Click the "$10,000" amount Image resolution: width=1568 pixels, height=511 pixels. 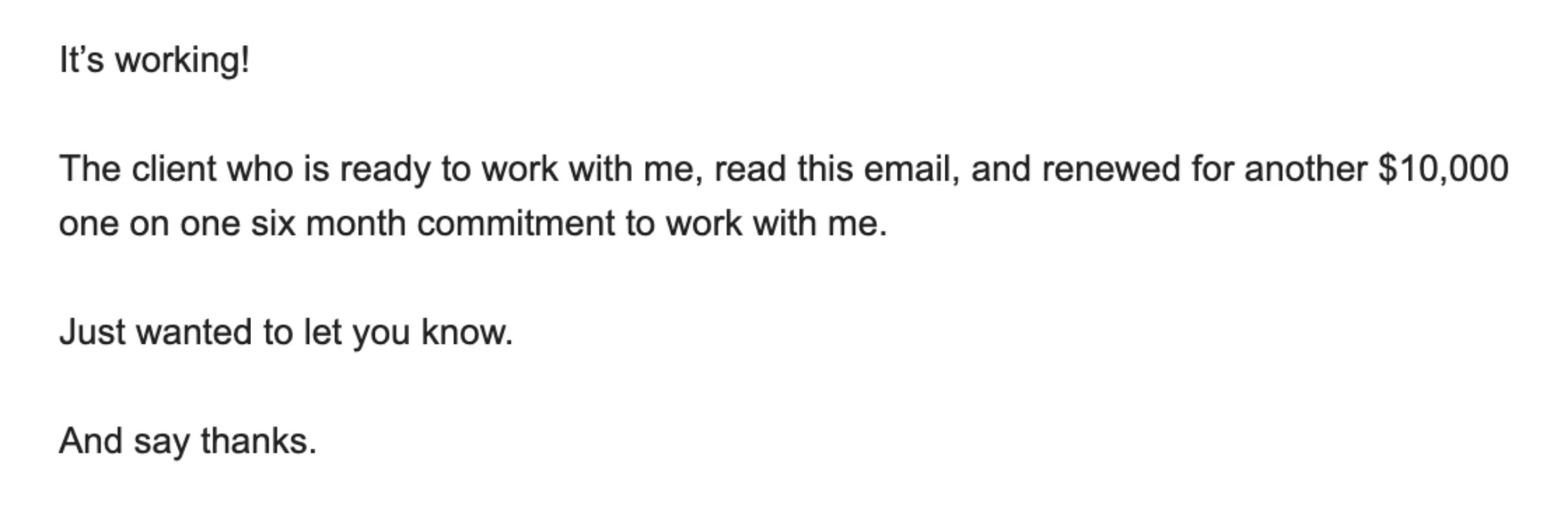coord(1443,170)
